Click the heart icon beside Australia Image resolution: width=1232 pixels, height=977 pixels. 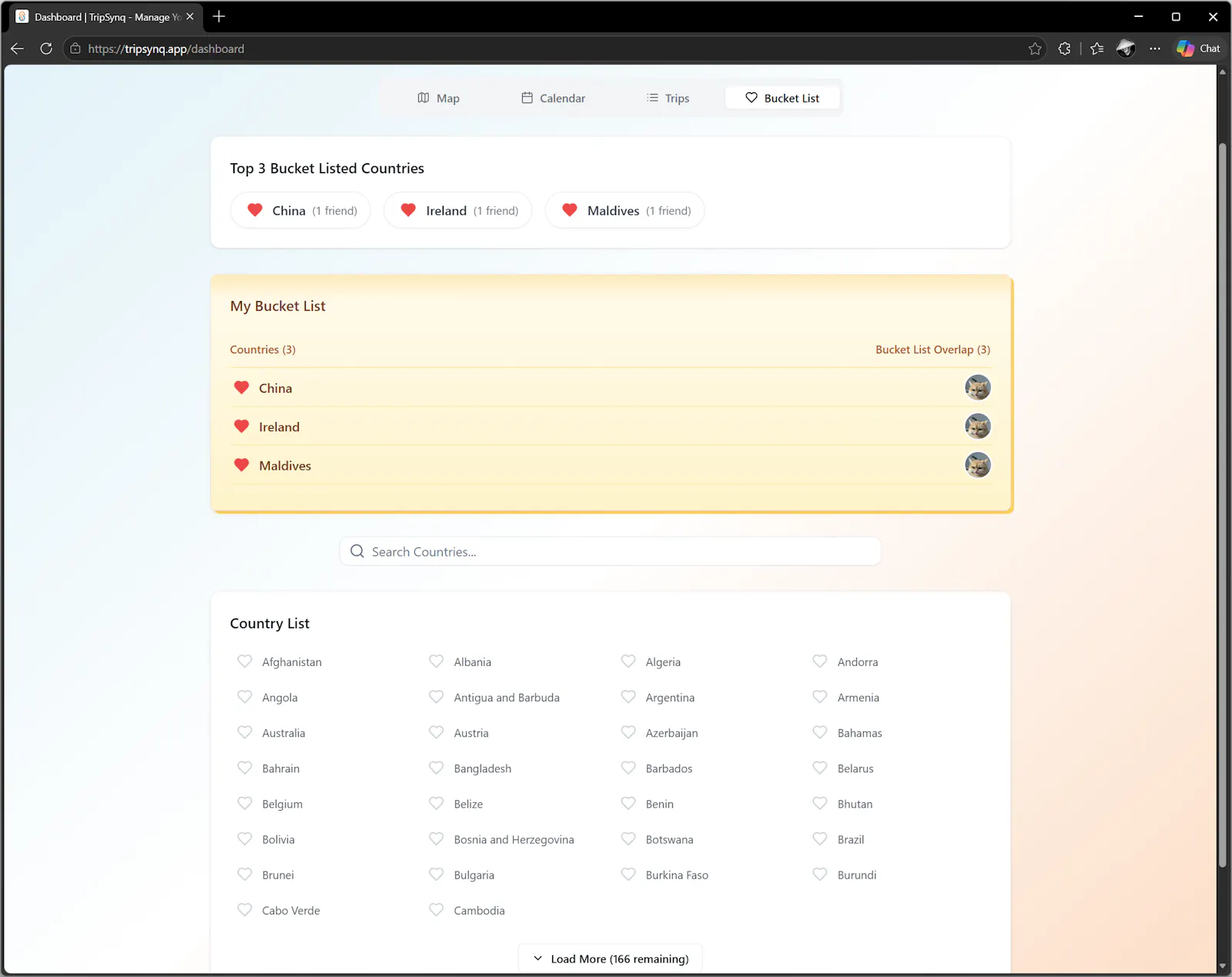click(245, 732)
